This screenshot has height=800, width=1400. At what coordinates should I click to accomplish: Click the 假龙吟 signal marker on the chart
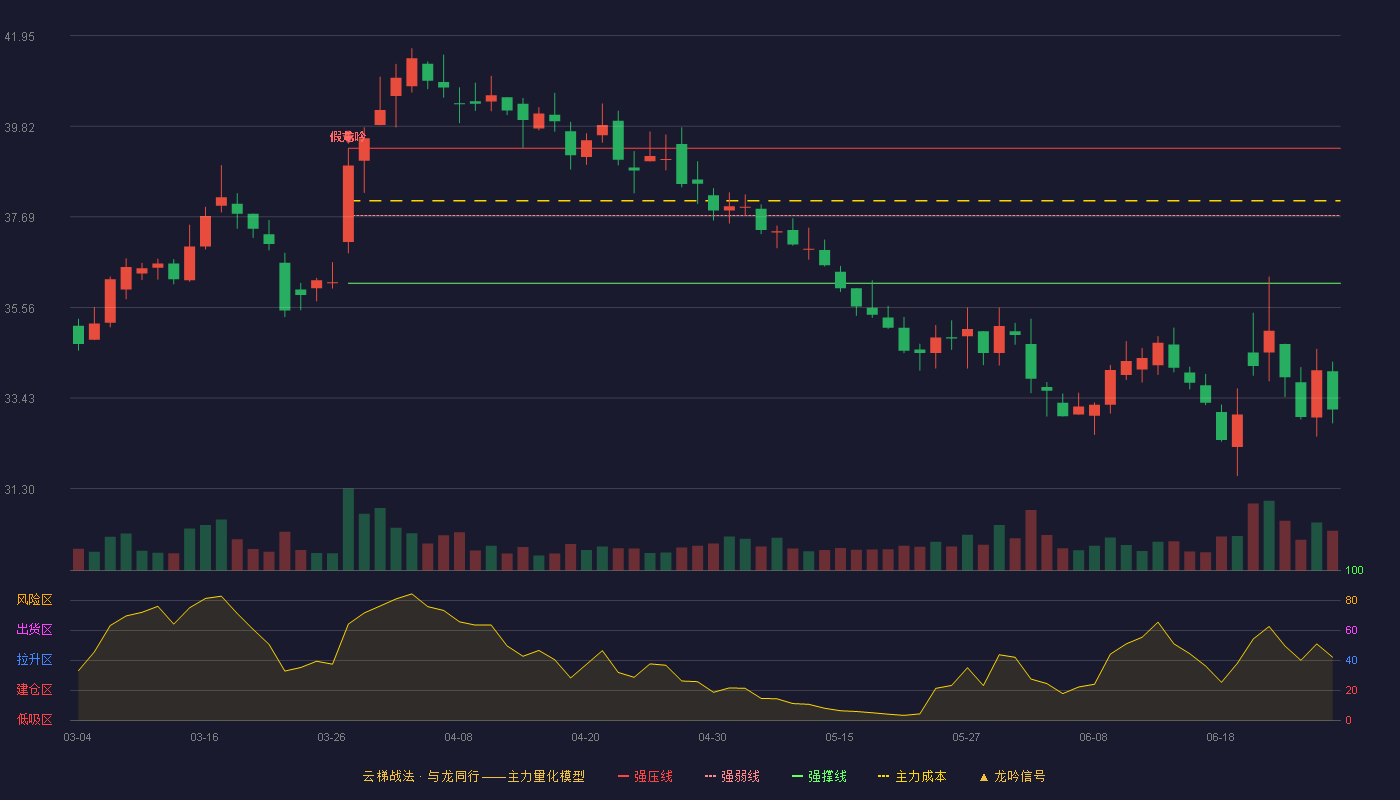[x=348, y=137]
